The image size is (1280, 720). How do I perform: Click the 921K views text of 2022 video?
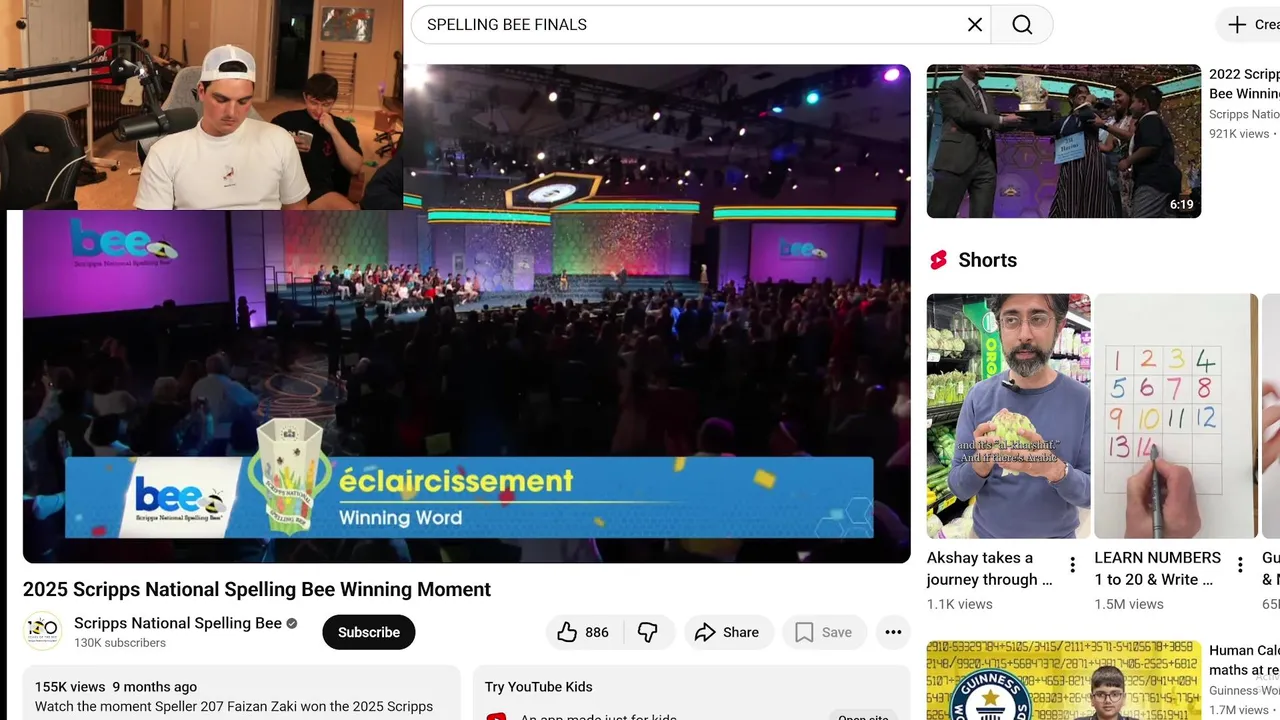(1239, 133)
